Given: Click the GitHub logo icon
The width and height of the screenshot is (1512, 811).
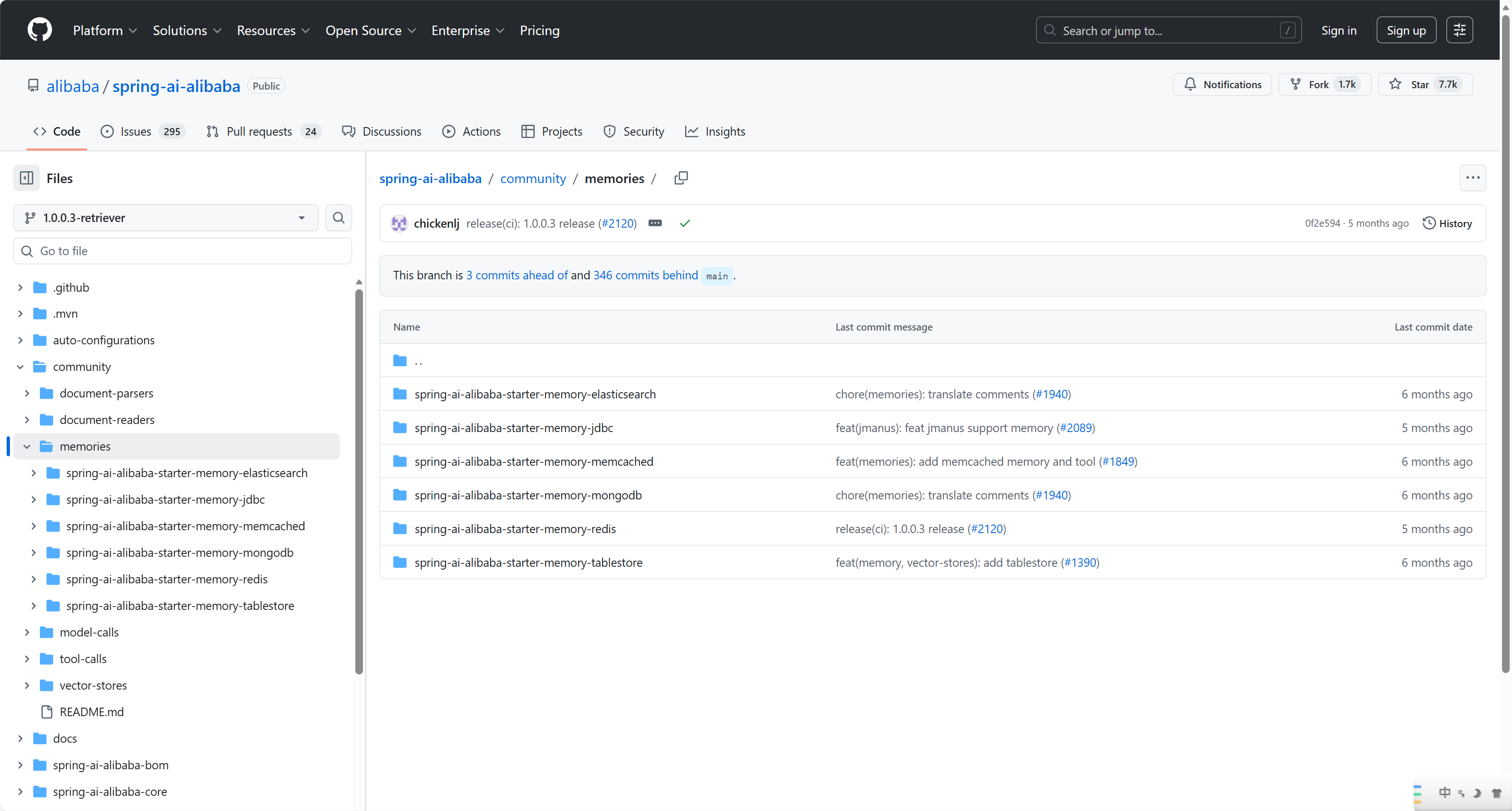Looking at the screenshot, I should point(39,30).
